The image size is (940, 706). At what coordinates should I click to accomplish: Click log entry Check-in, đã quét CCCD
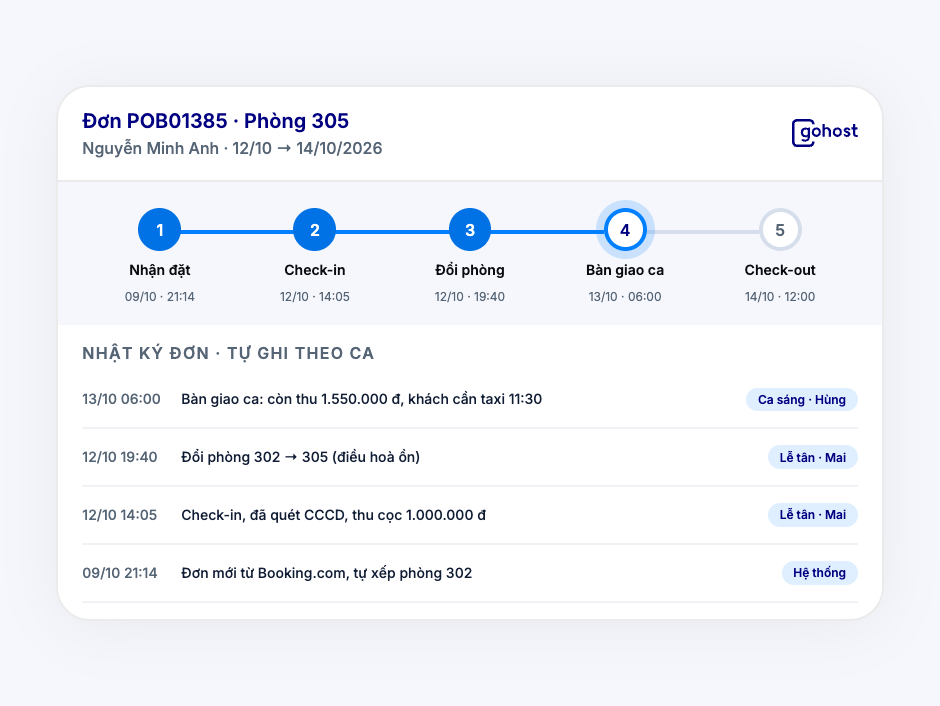(333, 515)
